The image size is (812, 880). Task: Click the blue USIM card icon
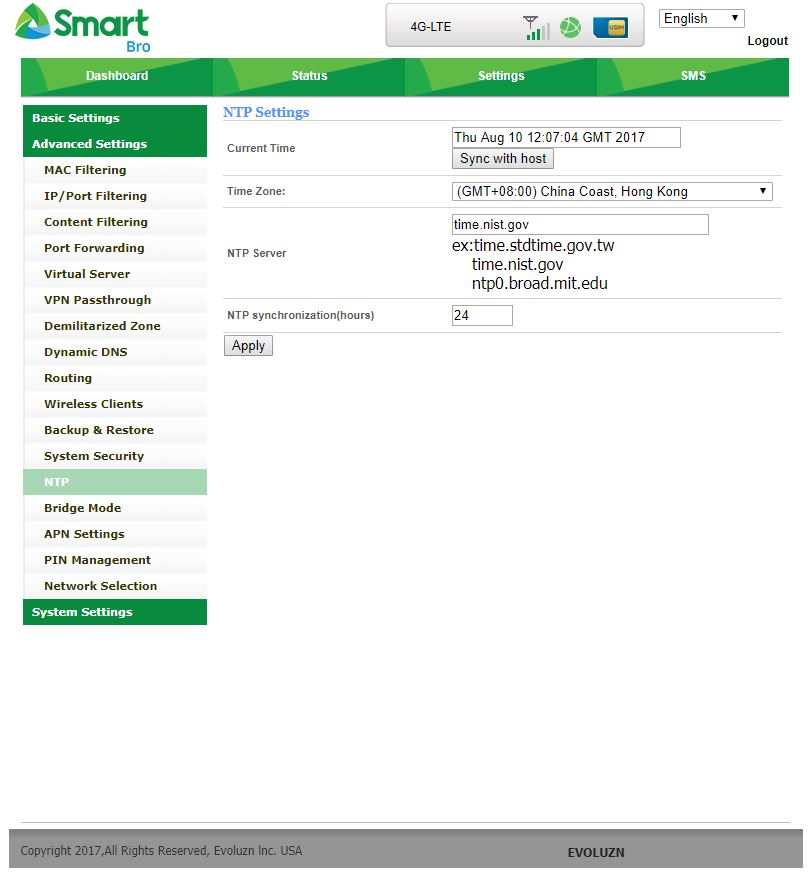tap(611, 28)
